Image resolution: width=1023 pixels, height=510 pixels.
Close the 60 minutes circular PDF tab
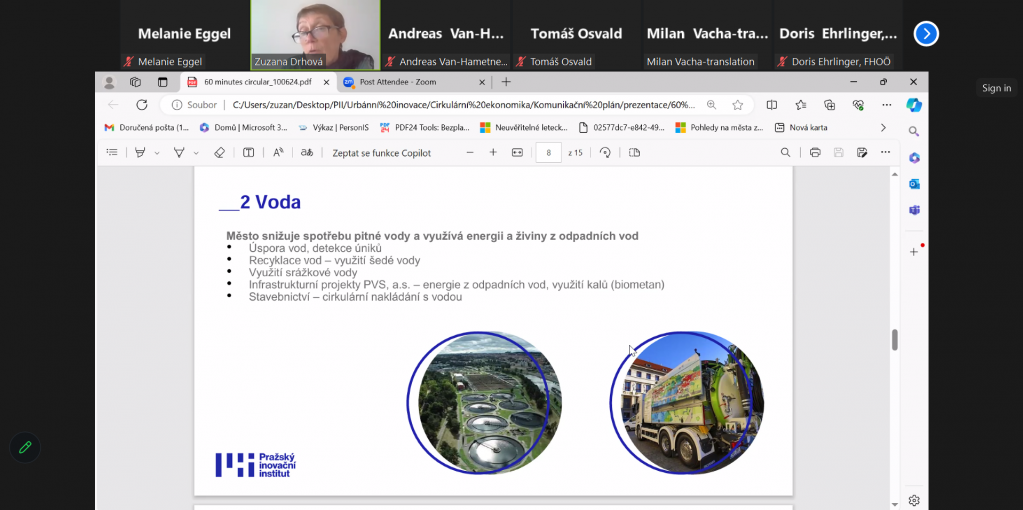click(x=326, y=82)
